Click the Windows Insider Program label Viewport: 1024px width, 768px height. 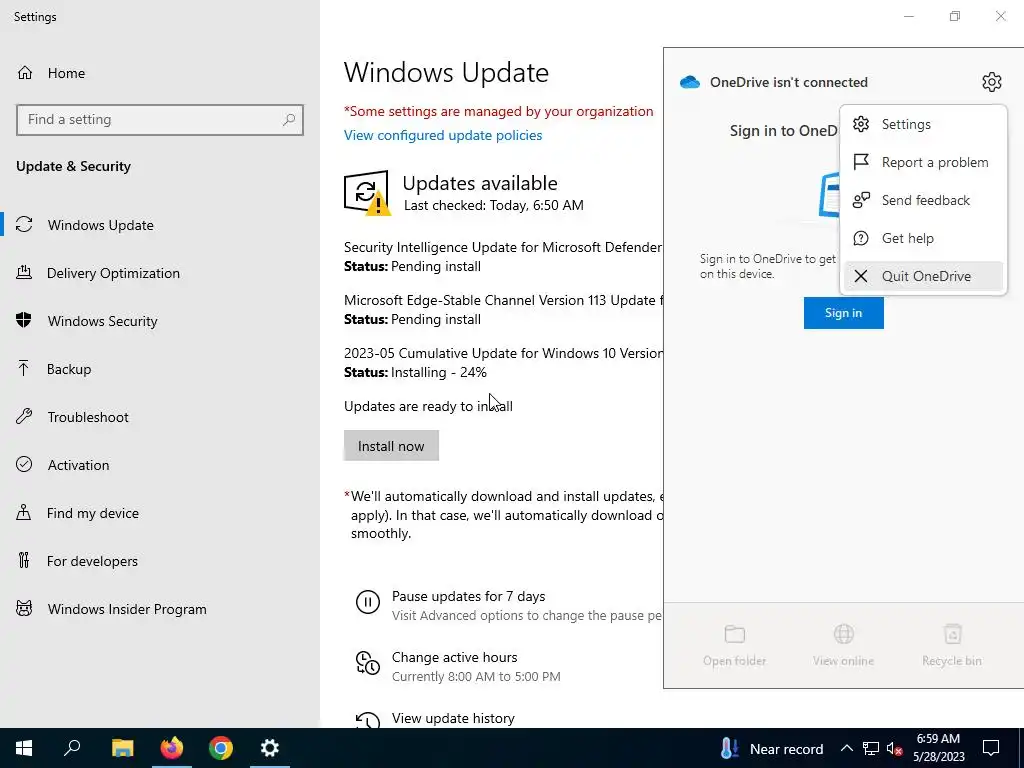click(x=127, y=609)
